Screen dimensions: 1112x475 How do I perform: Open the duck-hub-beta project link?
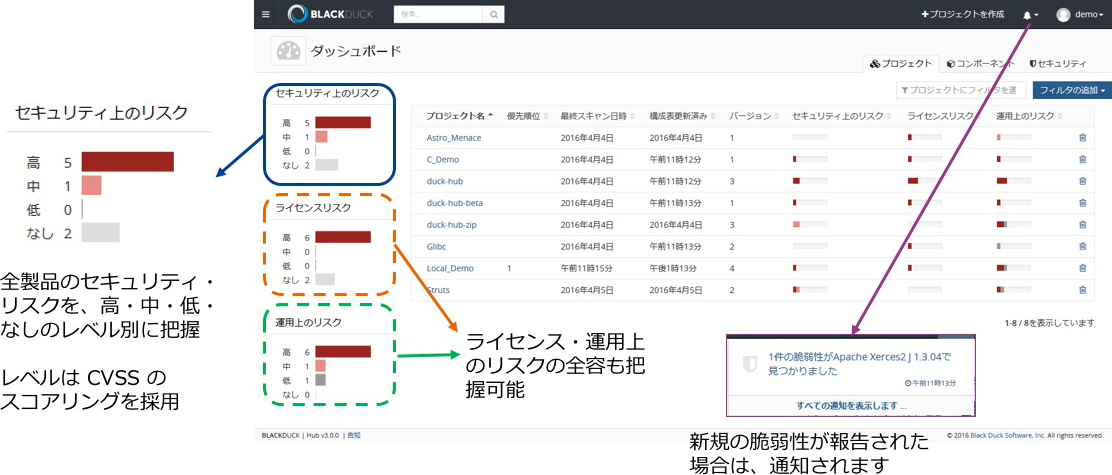click(455, 203)
